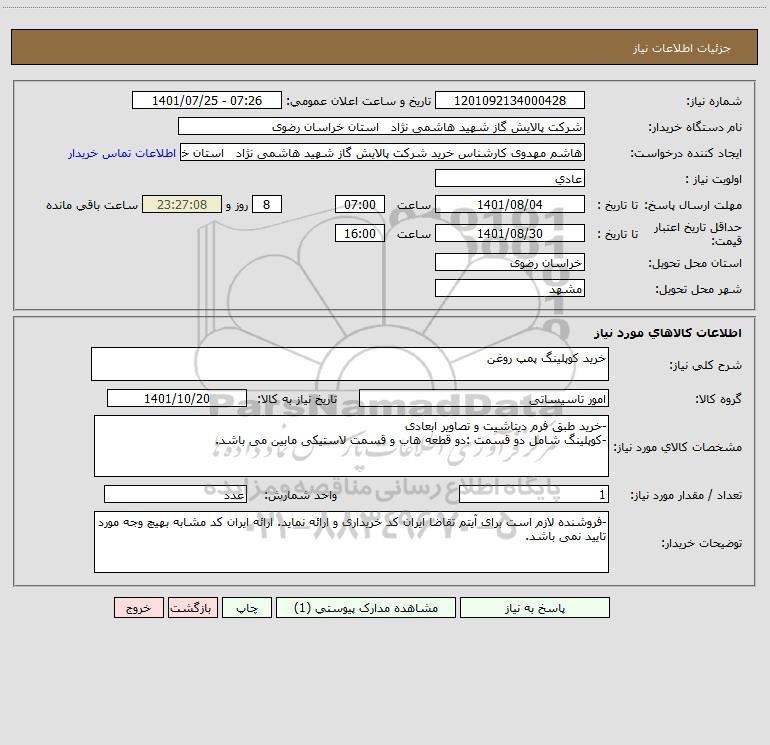
Task: Click goods group field امور تاسیساتی
Action: pos(484,398)
